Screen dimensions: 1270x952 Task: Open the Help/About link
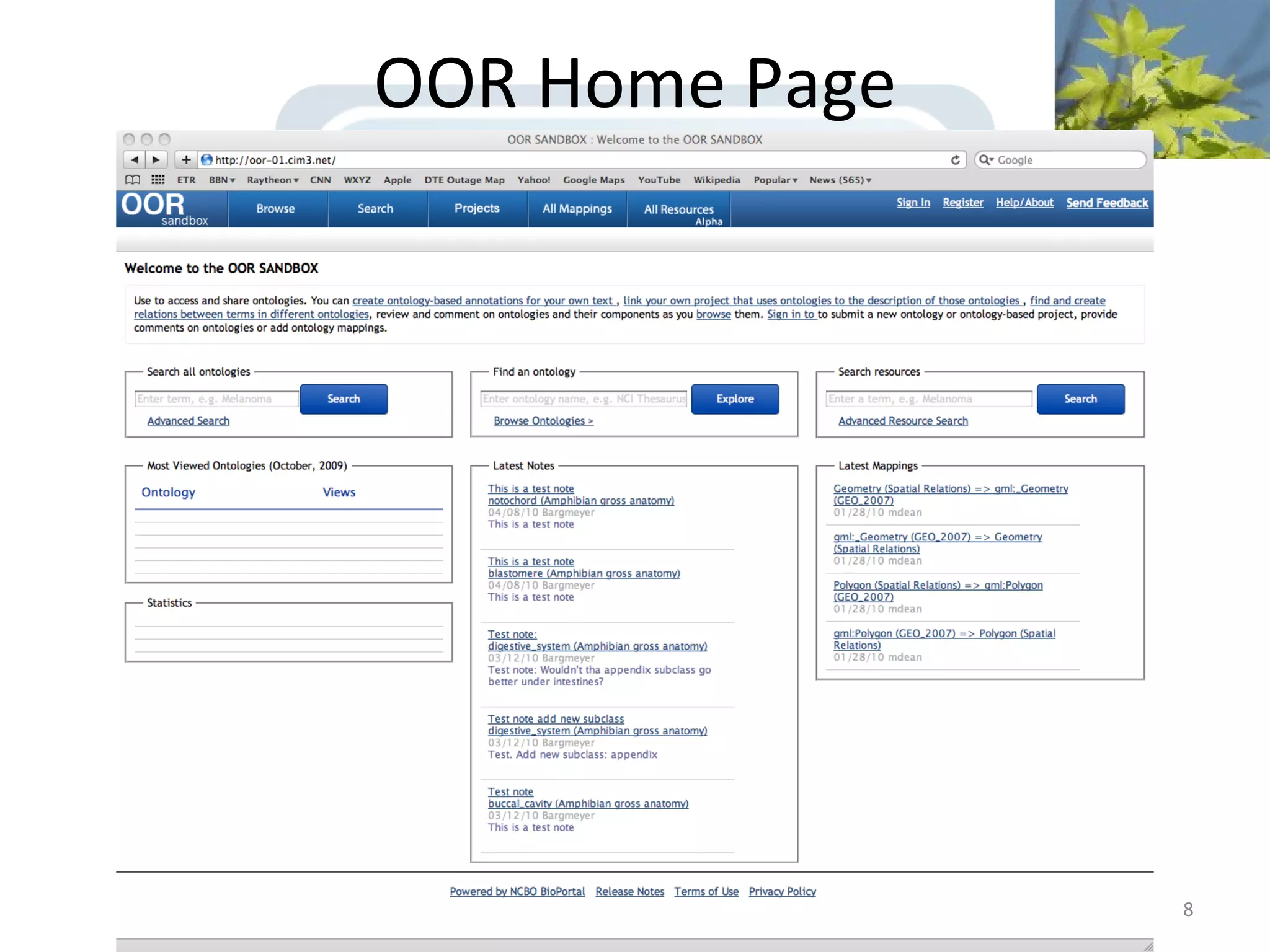click(x=1025, y=203)
